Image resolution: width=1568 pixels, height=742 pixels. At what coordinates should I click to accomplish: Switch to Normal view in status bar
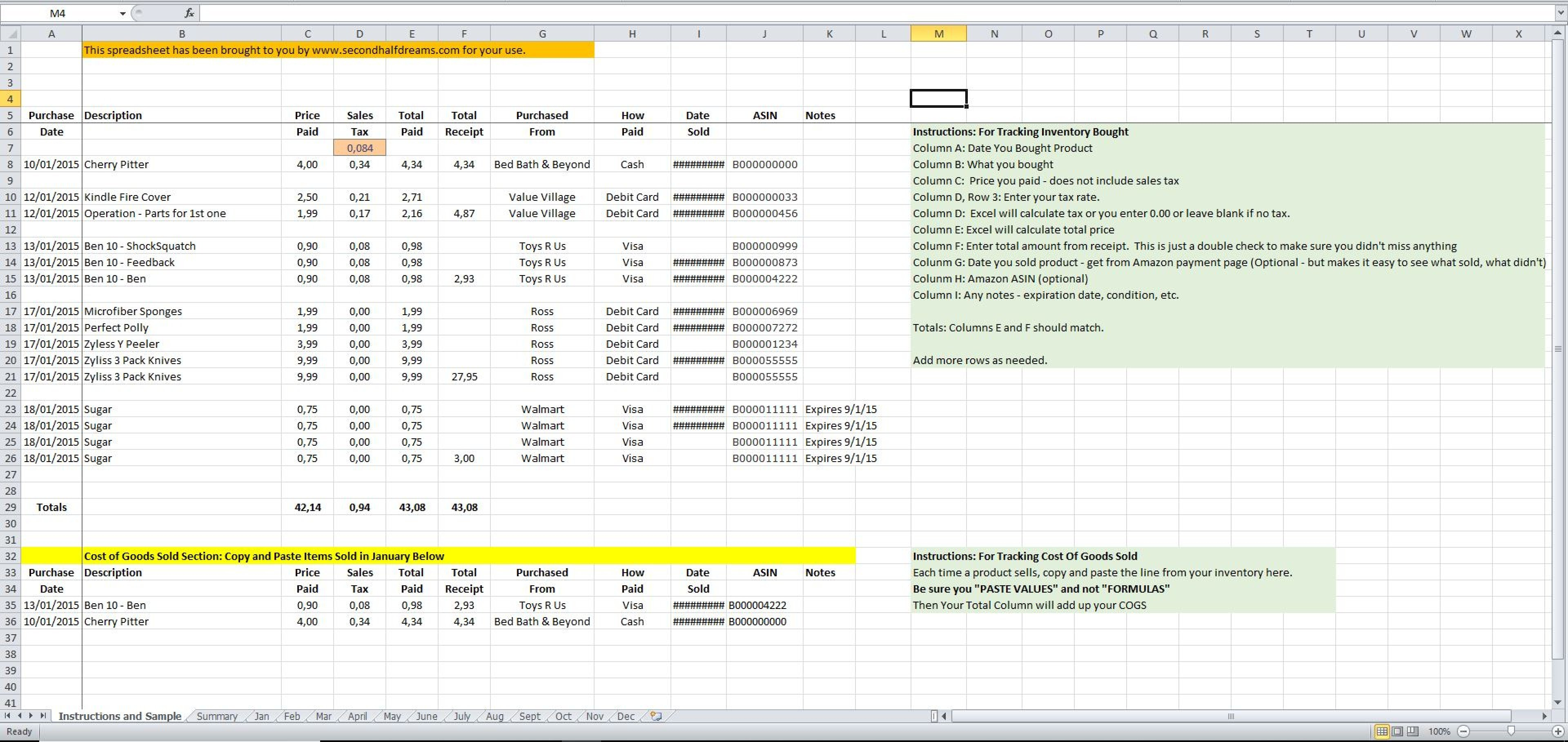click(1382, 731)
